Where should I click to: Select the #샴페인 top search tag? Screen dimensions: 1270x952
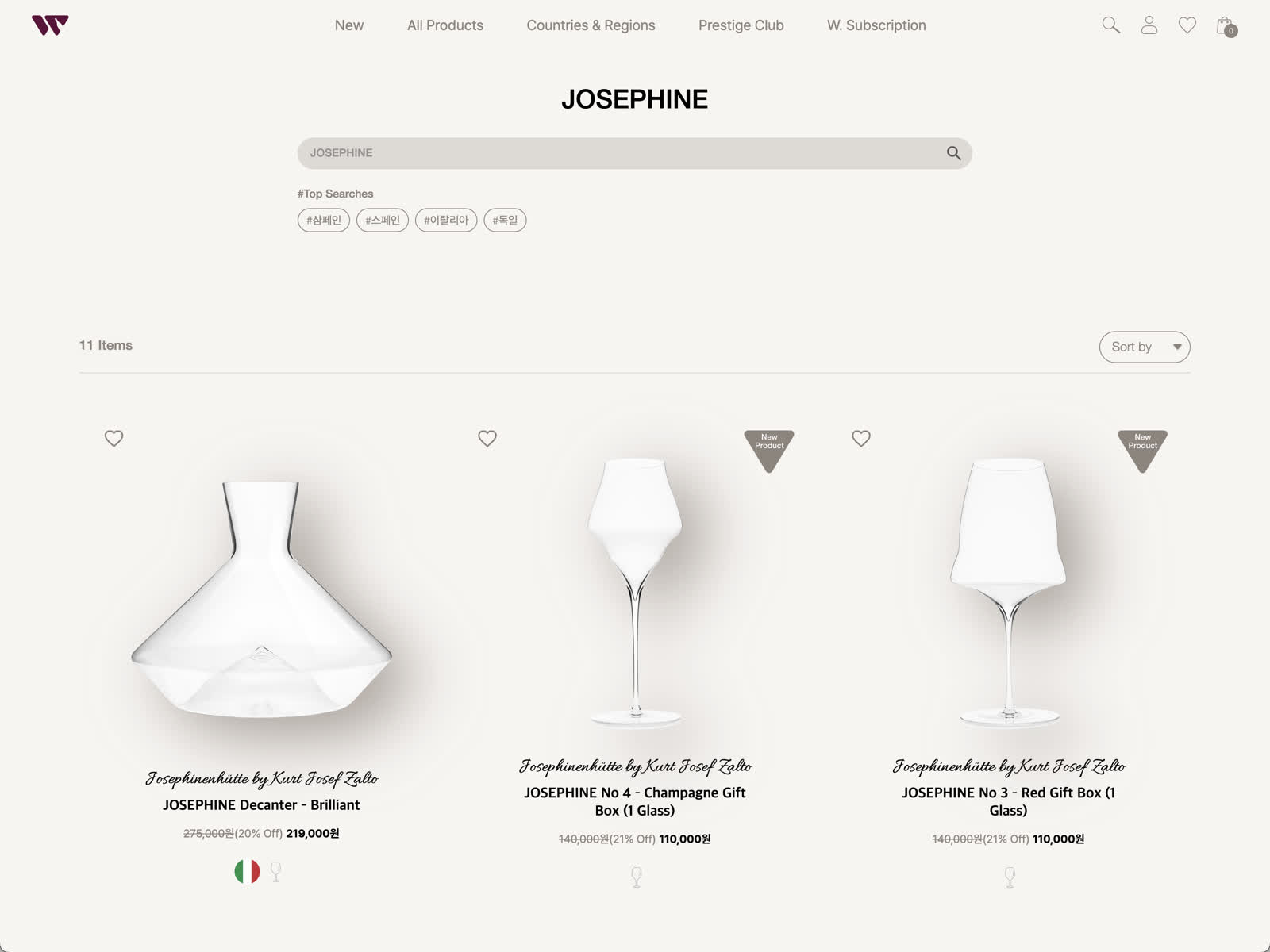tap(324, 220)
